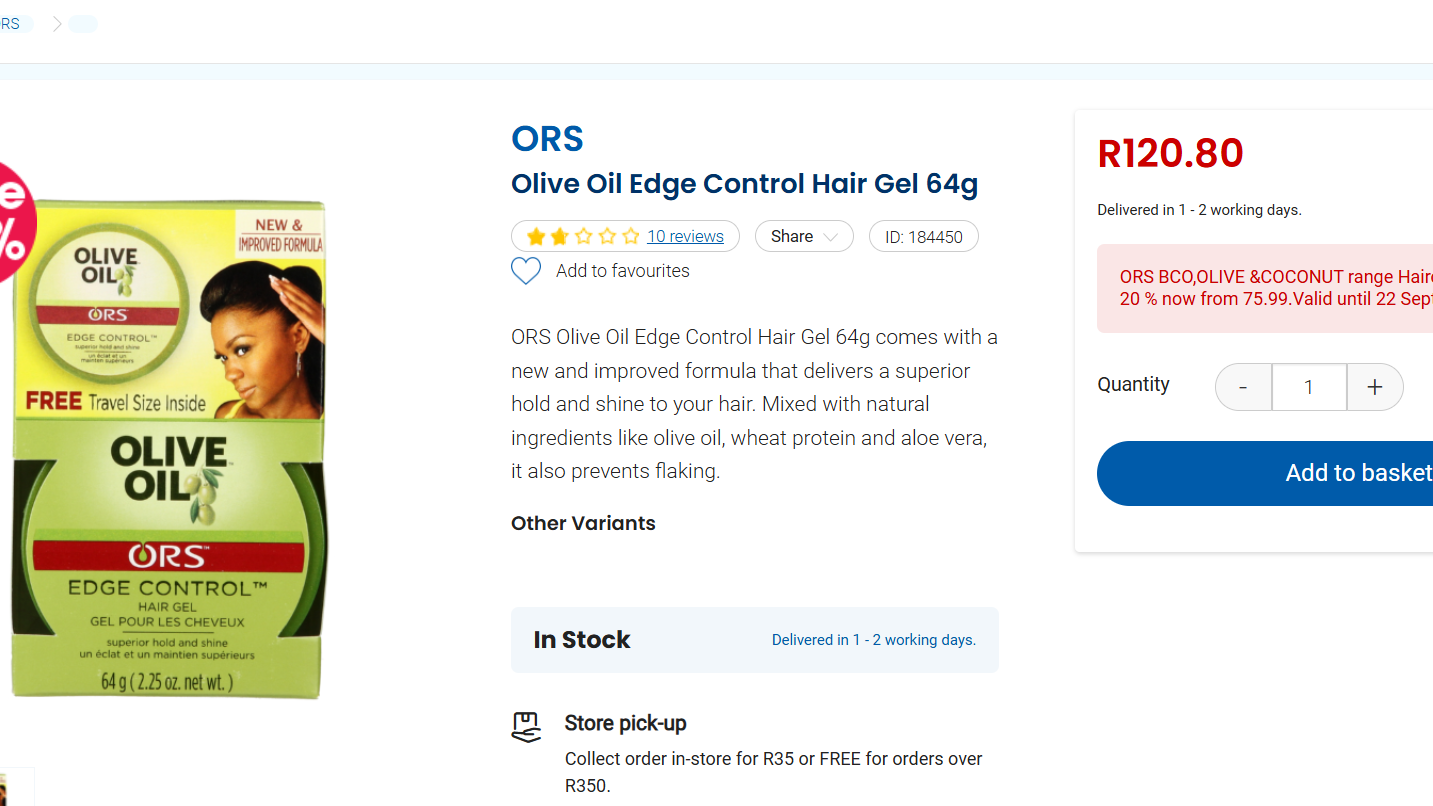Click the product ID 184450 pill

tap(923, 237)
